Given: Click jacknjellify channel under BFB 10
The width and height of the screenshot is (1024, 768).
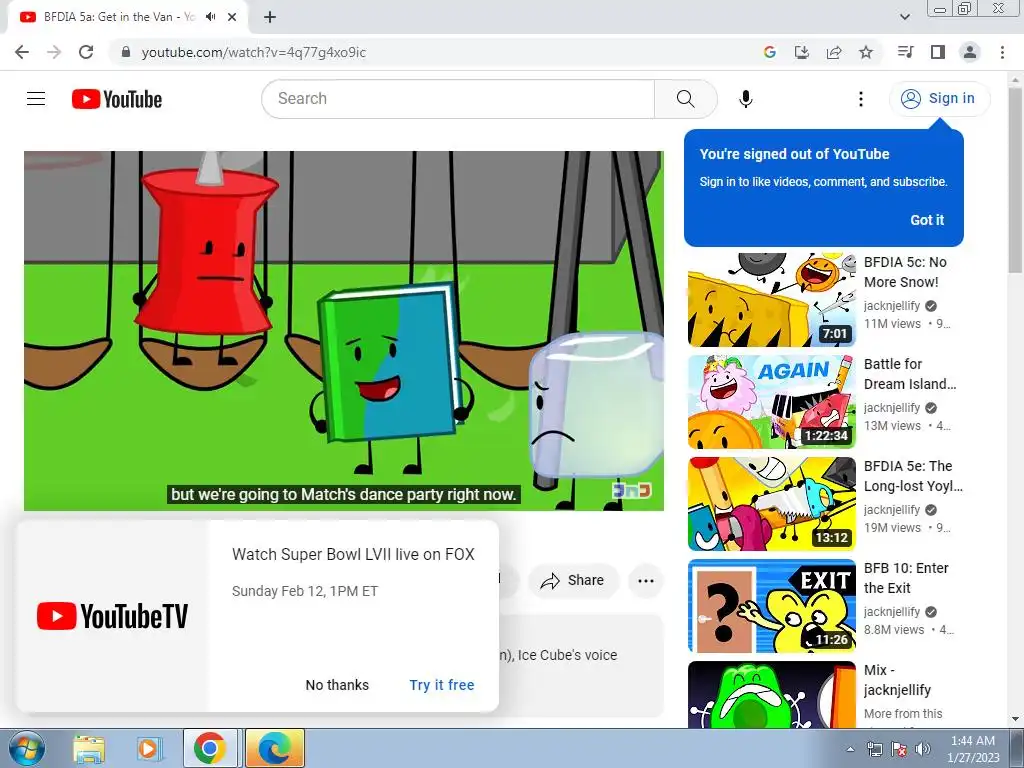Looking at the screenshot, I should click(891, 611).
